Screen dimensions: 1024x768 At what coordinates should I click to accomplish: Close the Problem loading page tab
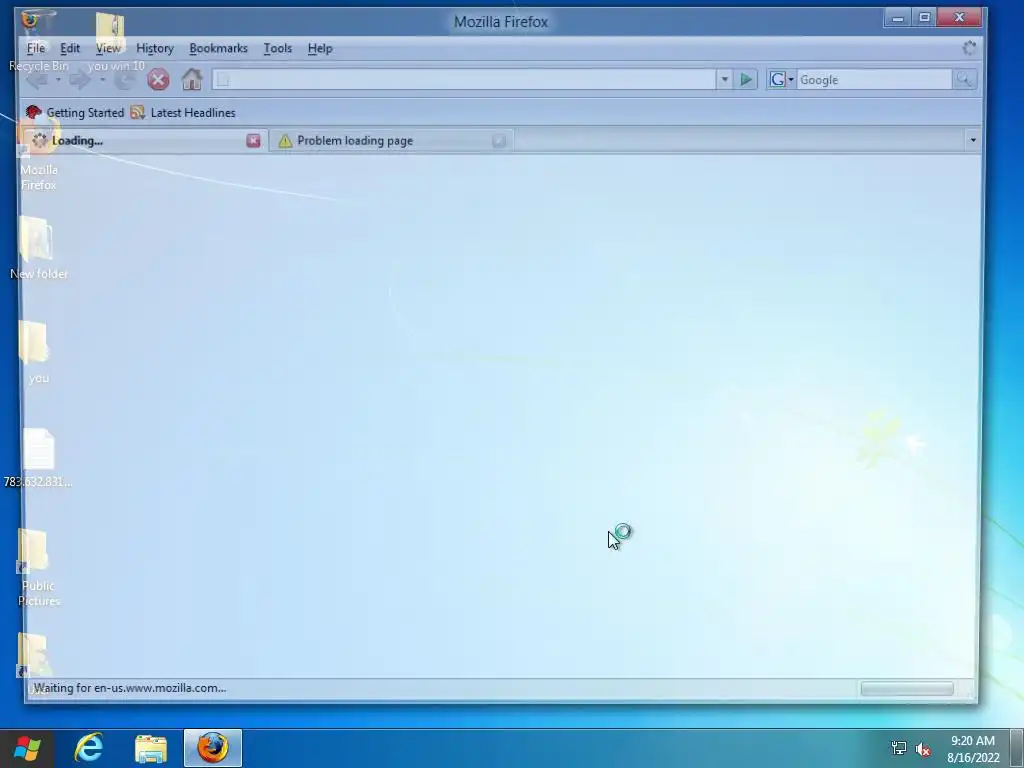[499, 140]
